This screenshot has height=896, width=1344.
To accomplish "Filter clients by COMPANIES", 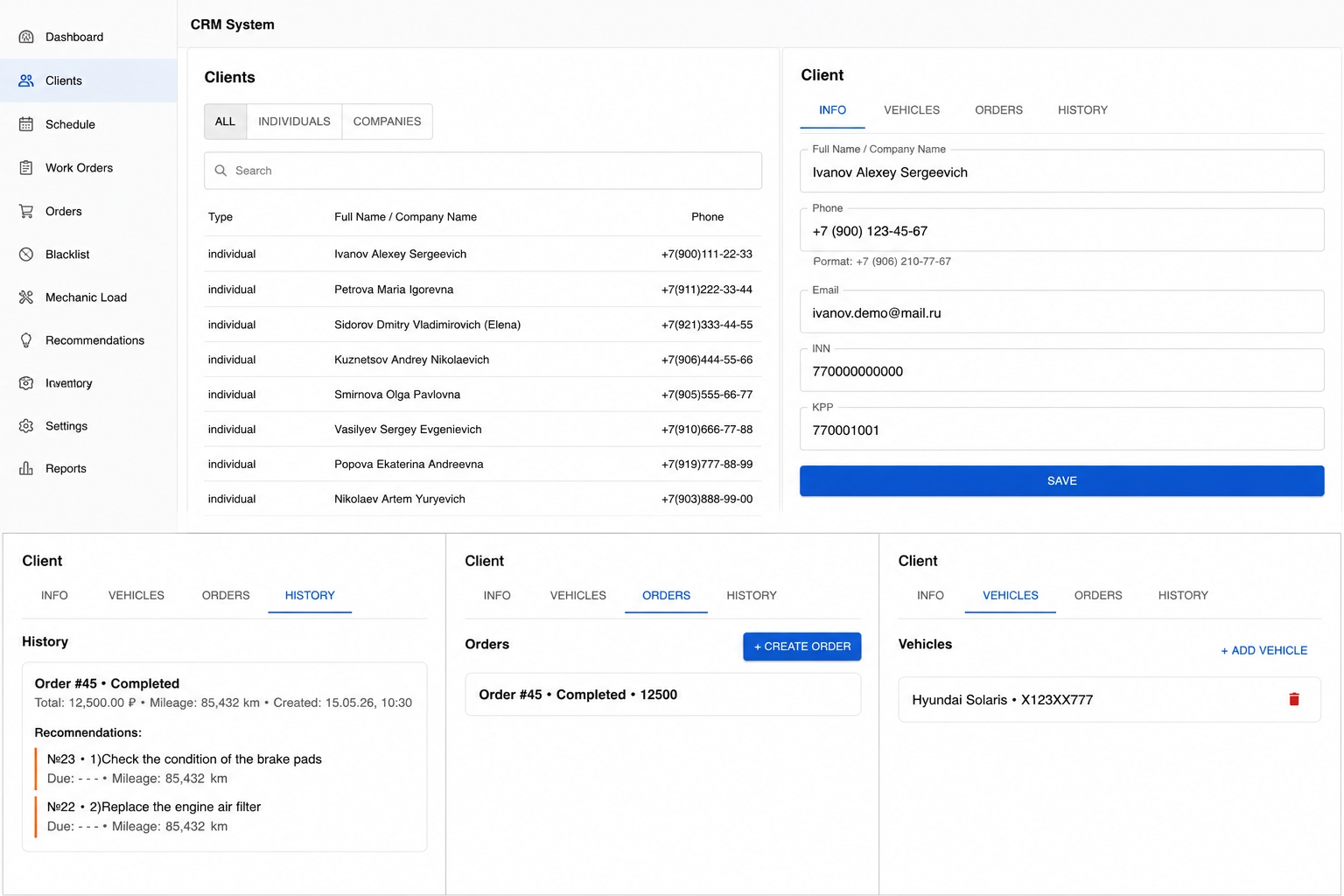I will 387,122.
